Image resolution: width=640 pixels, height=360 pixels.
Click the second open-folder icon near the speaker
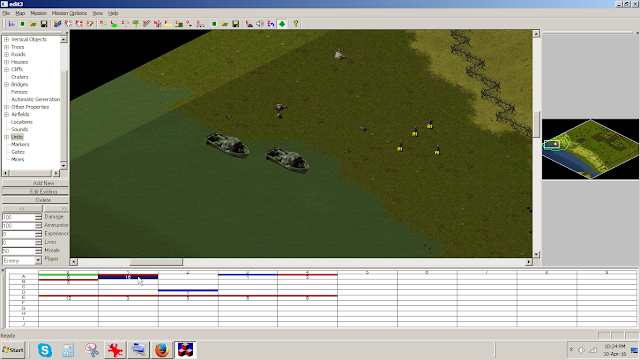pyautogui.click(x=224, y=24)
